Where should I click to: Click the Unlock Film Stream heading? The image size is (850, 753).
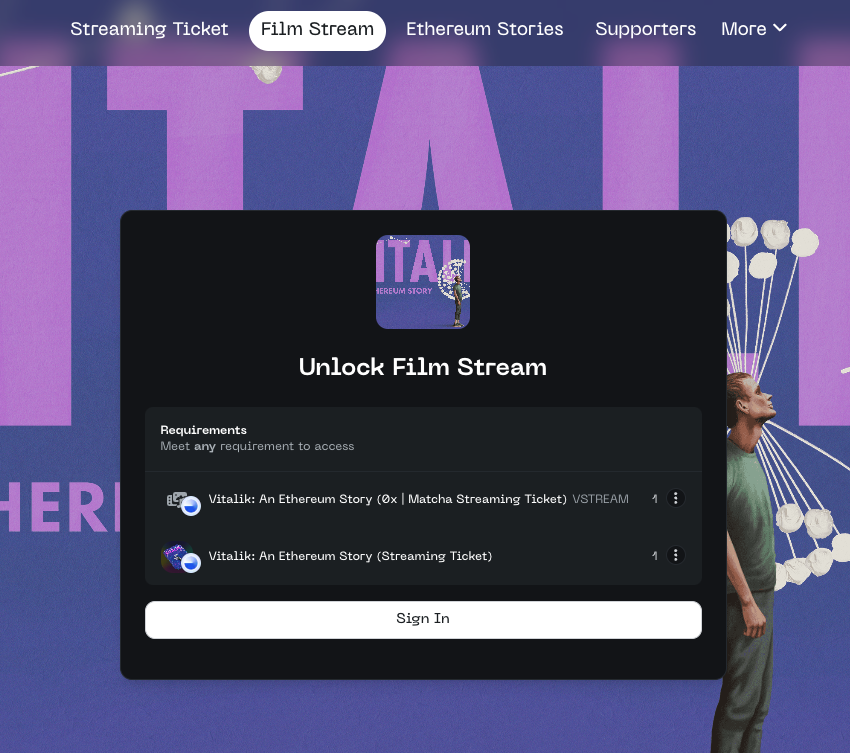pos(423,368)
